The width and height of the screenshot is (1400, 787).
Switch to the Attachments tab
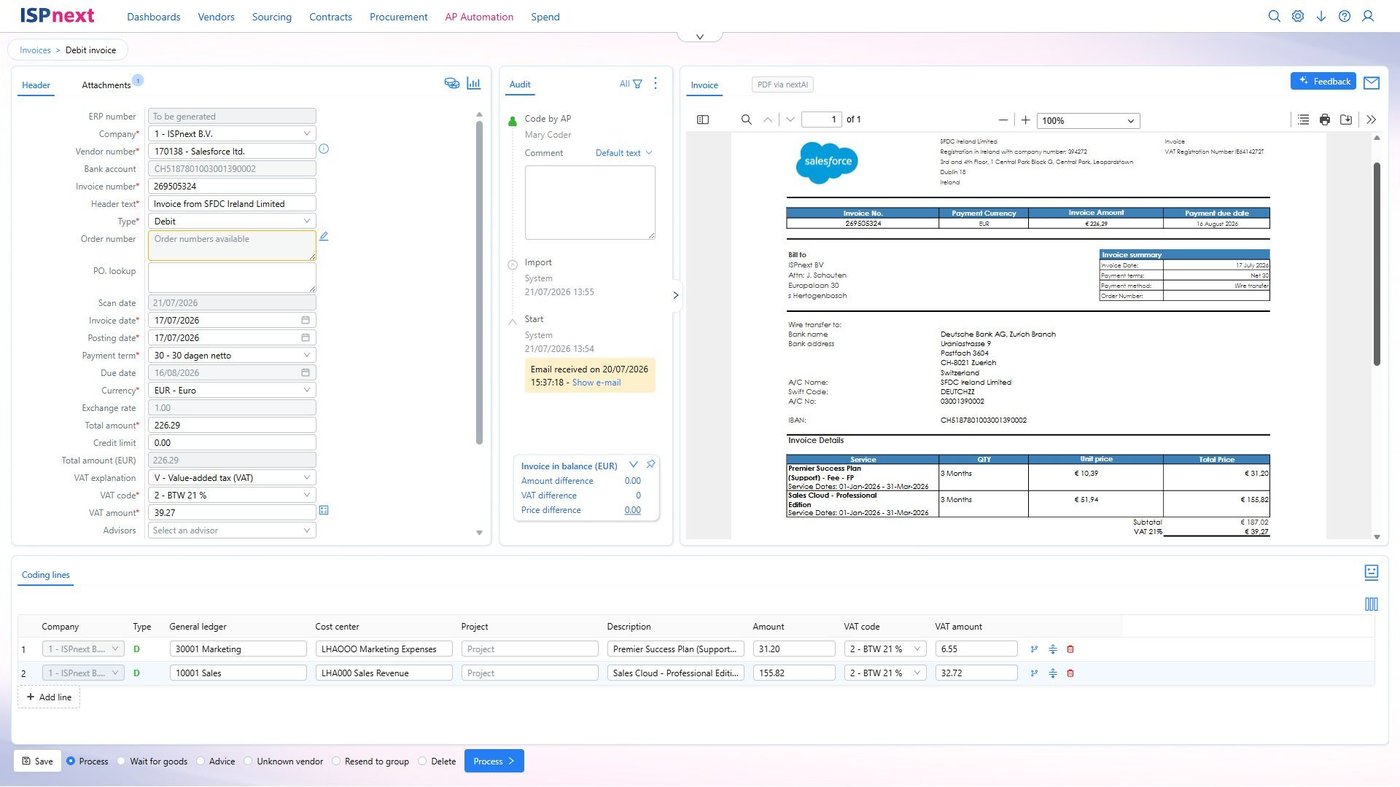tap(106, 85)
